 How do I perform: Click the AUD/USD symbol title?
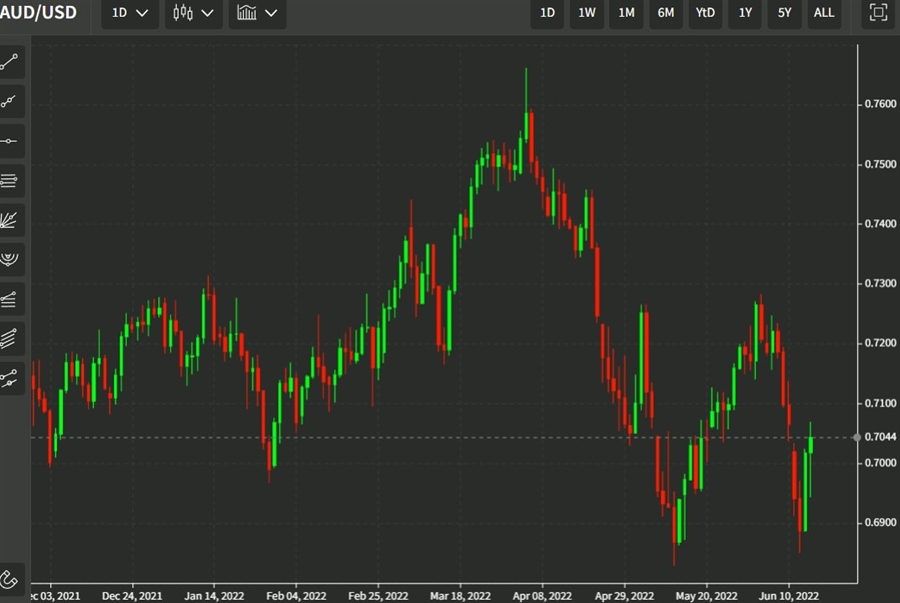38,13
